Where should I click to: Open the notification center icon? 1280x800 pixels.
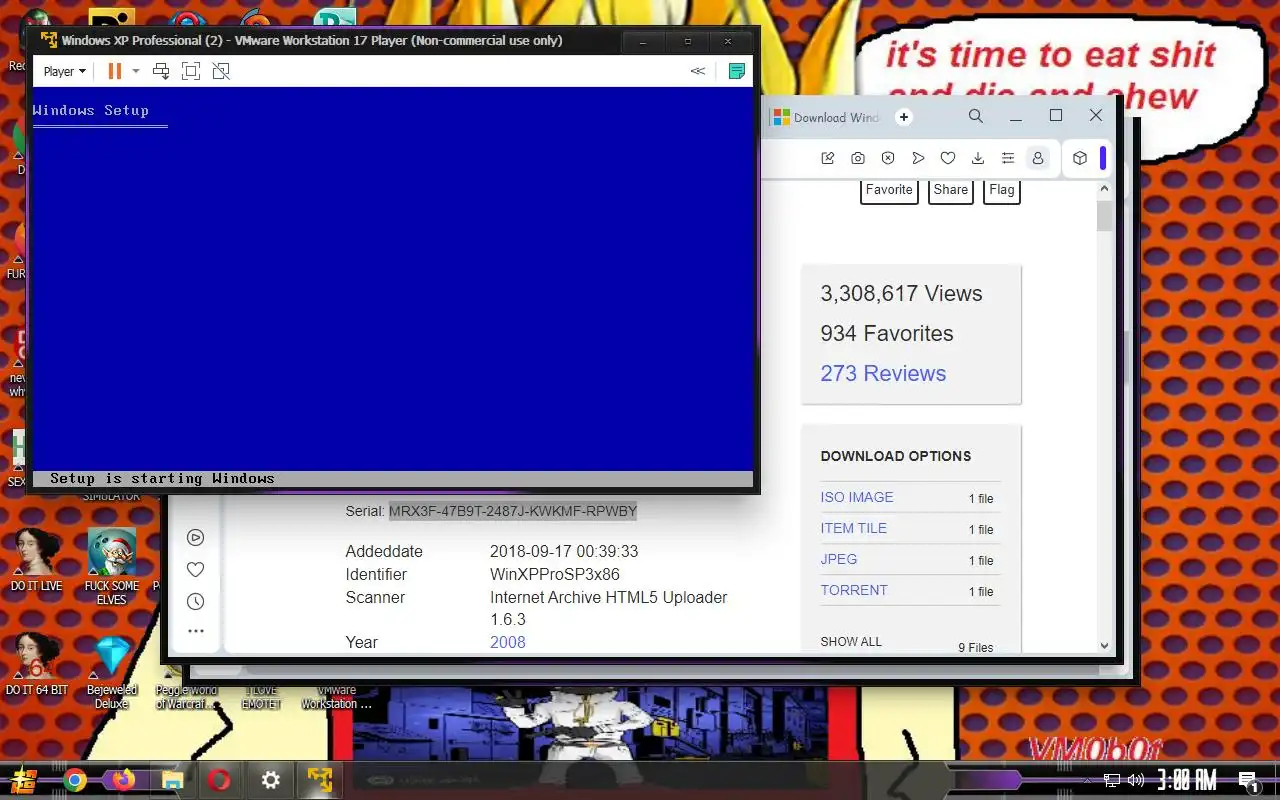point(1248,780)
